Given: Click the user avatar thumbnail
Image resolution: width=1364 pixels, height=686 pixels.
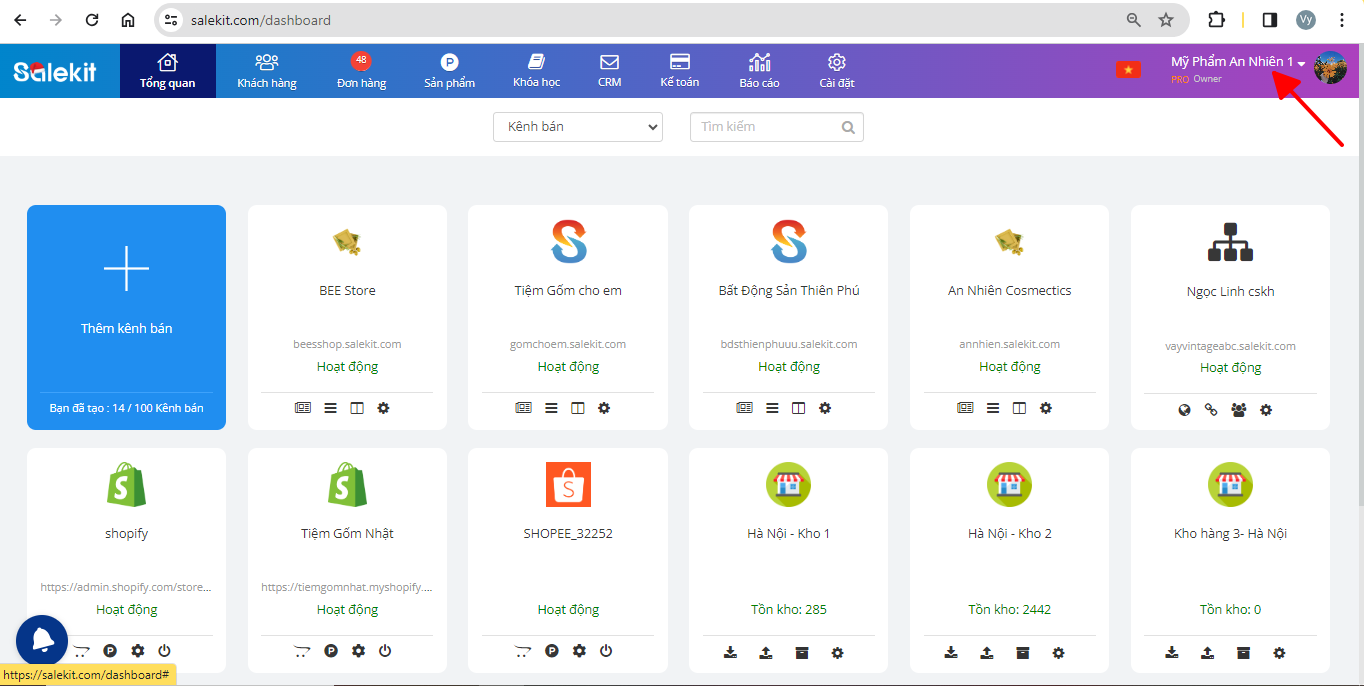Looking at the screenshot, I should point(1330,68).
